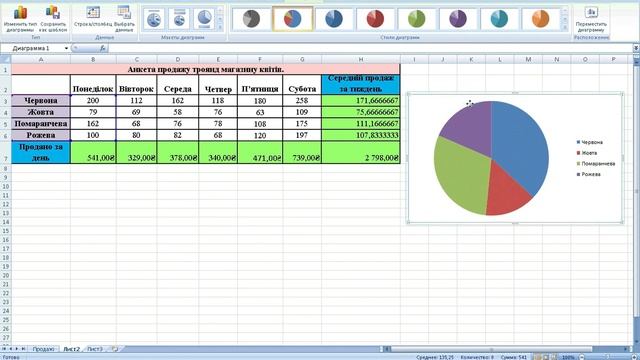Click the Помаранчева legend entry
The height and width of the screenshot is (360, 640).
[x=596, y=164]
